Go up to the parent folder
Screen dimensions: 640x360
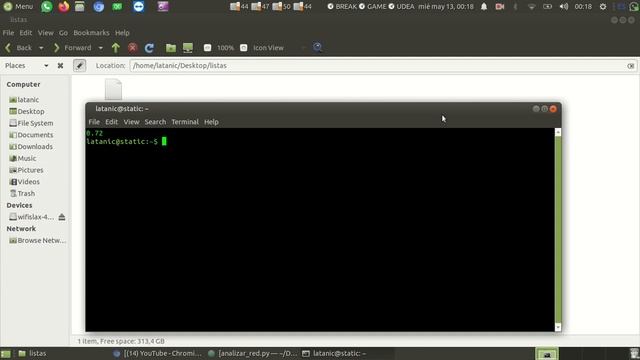pyautogui.click(x=116, y=48)
